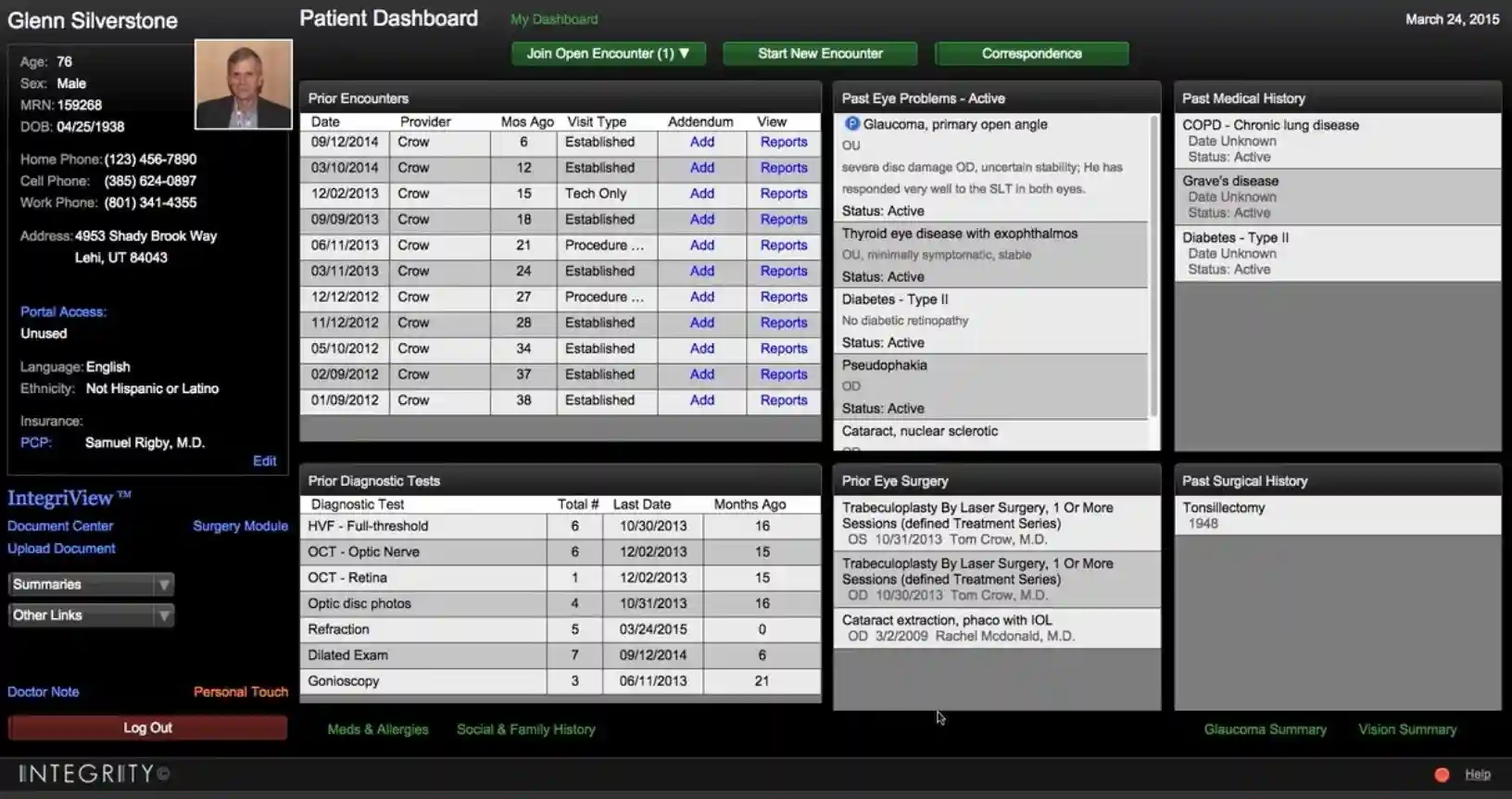1512x799 pixels.
Task: Open Social & Family History tab
Action: coord(525,729)
